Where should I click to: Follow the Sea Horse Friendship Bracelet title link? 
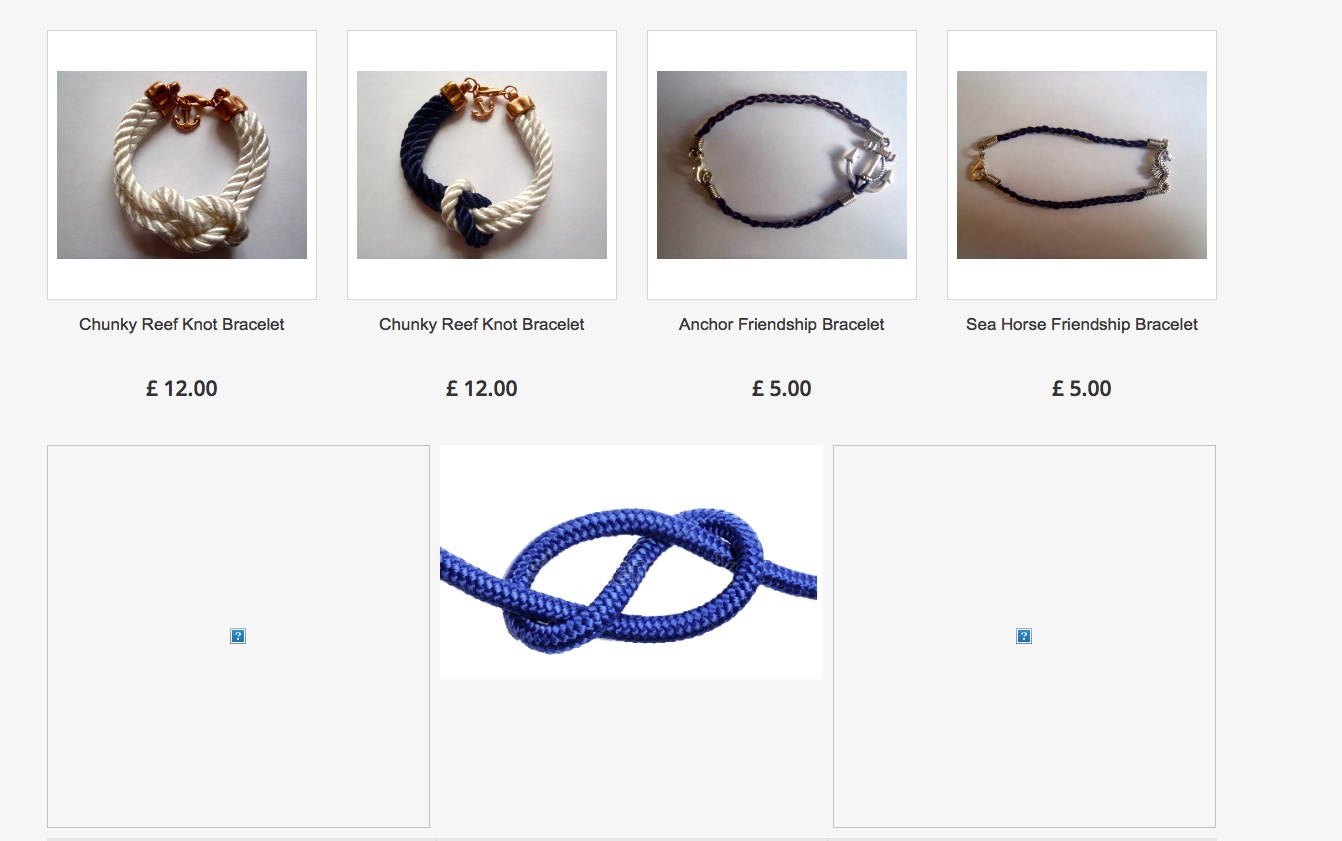[1082, 324]
